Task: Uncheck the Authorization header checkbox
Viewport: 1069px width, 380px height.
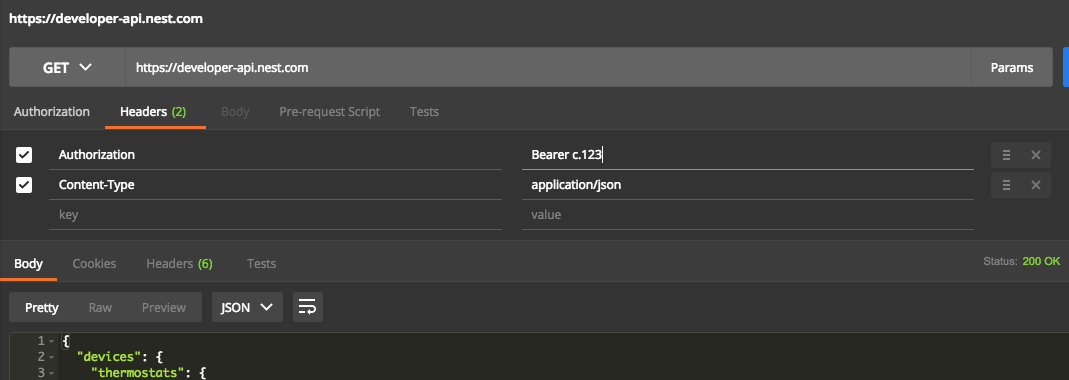Action: click(x=24, y=155)
